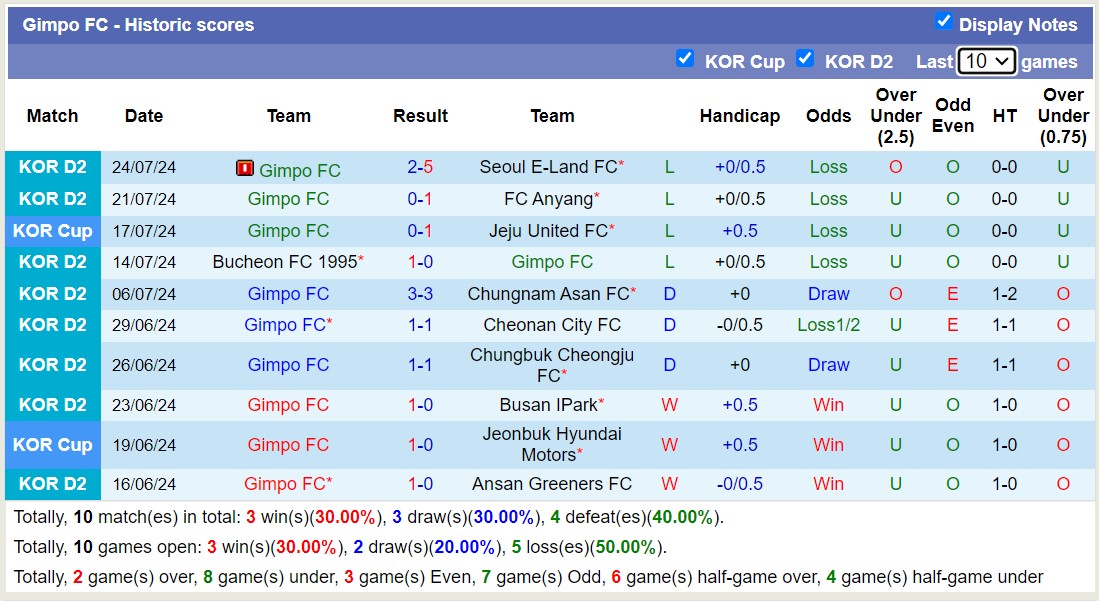Click the red card icon beside Gimpo FC

click(244, 167)
